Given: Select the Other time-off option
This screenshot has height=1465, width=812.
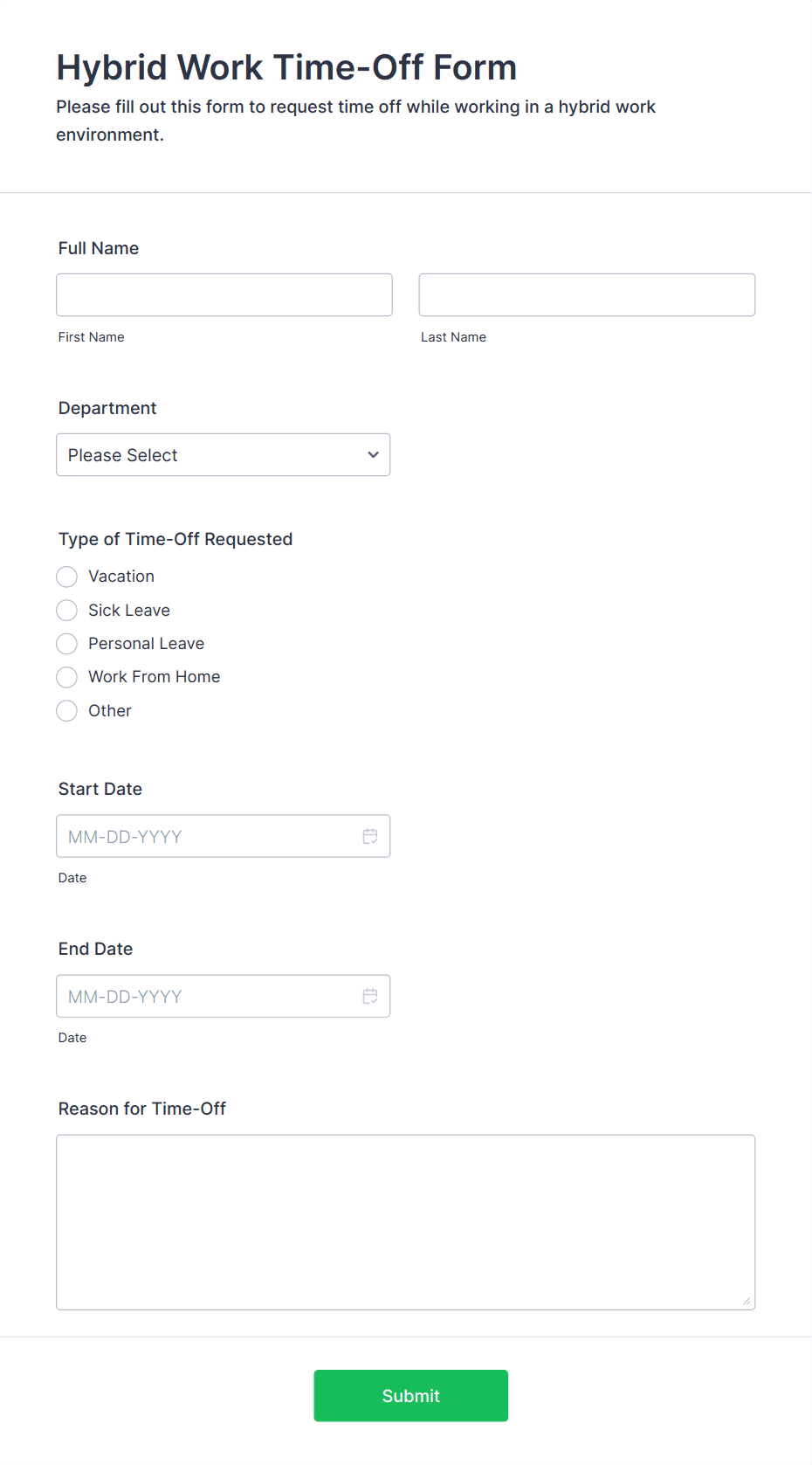Looking at the screenshot, I should pos(66,710).
